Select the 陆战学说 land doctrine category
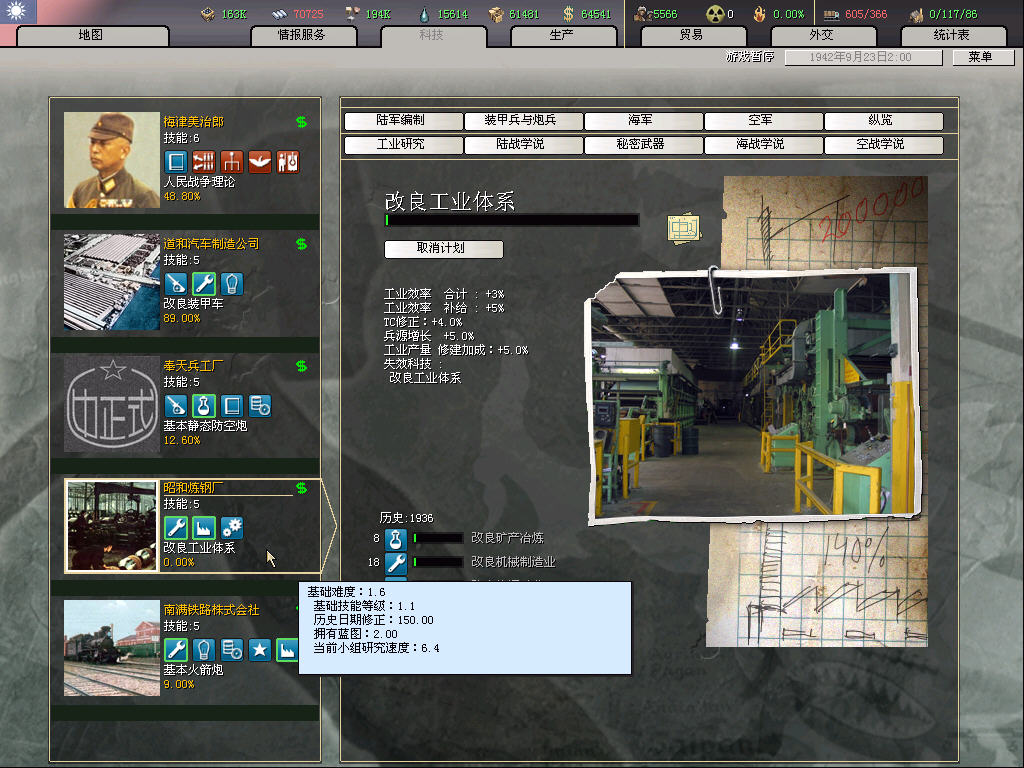The width and height of the screenshot is (1024, 768). 523,145
